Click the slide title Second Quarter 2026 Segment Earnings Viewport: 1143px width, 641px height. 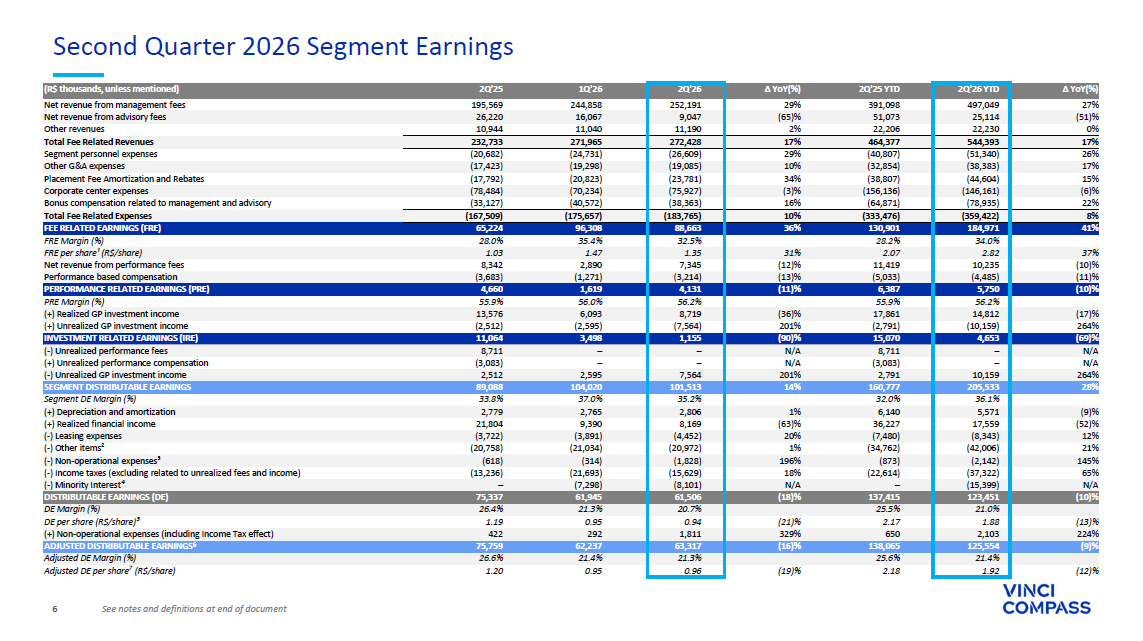point(284,47)
